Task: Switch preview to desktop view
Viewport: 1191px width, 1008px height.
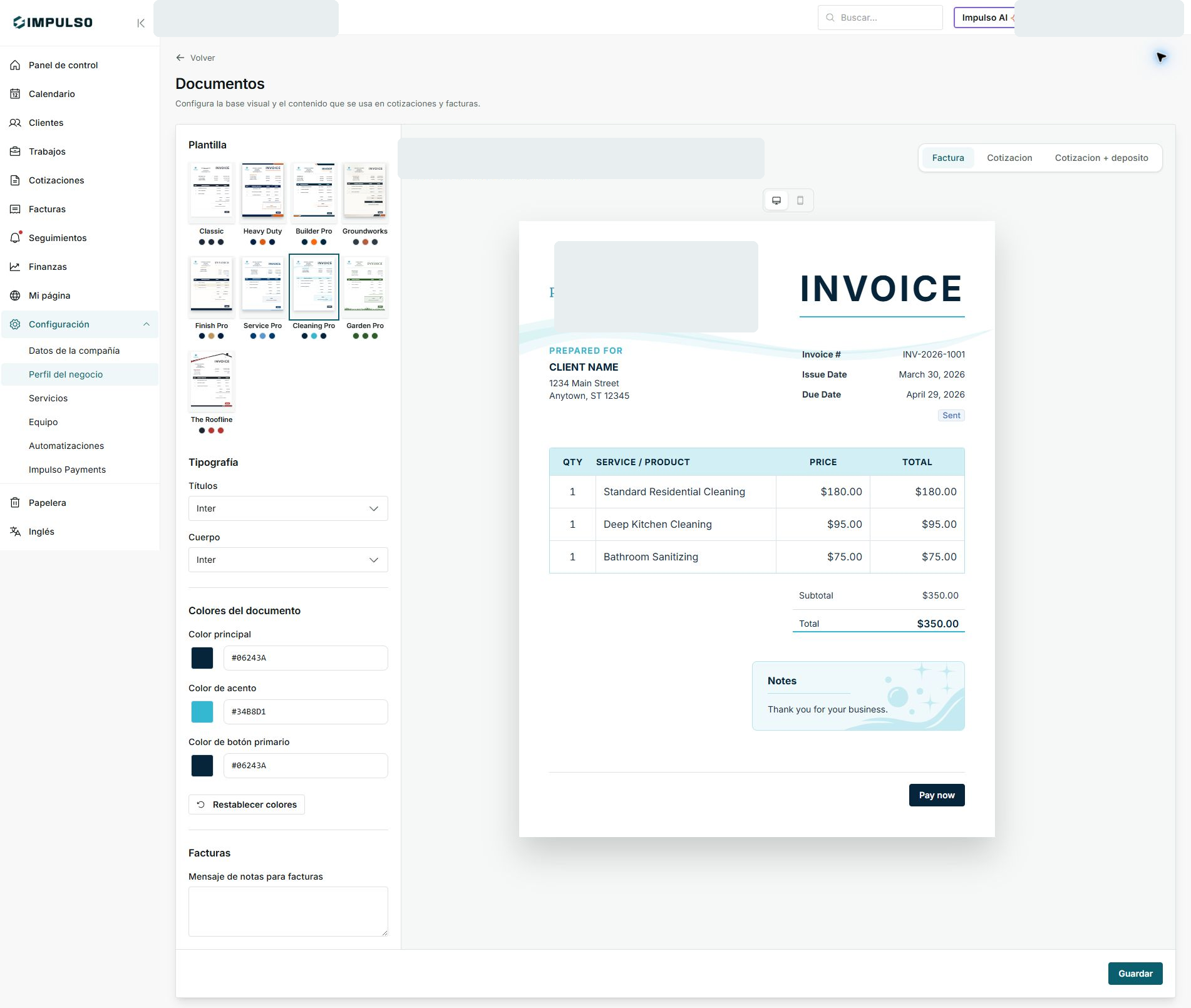Action: [x=776, y=200]
